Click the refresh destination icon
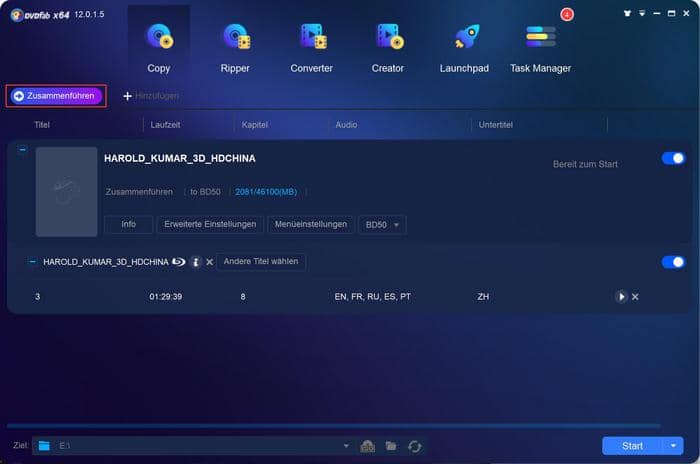 [415, 446]
